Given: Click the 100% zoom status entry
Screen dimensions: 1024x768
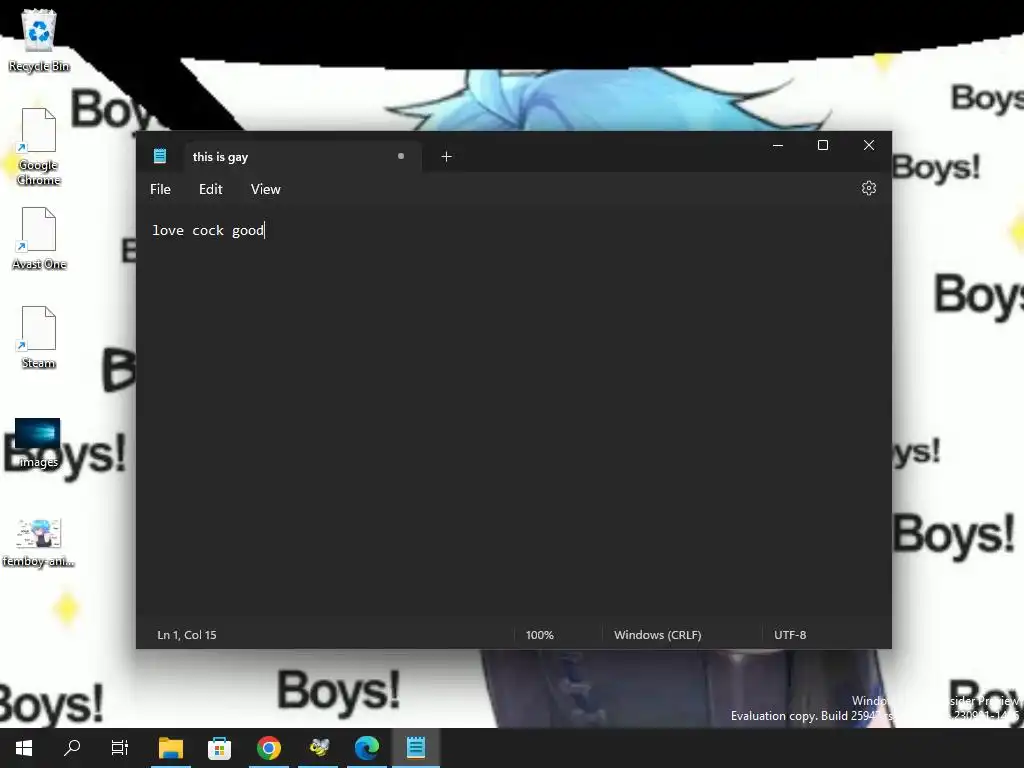Looking at the screenshot, I should (539, 635).
